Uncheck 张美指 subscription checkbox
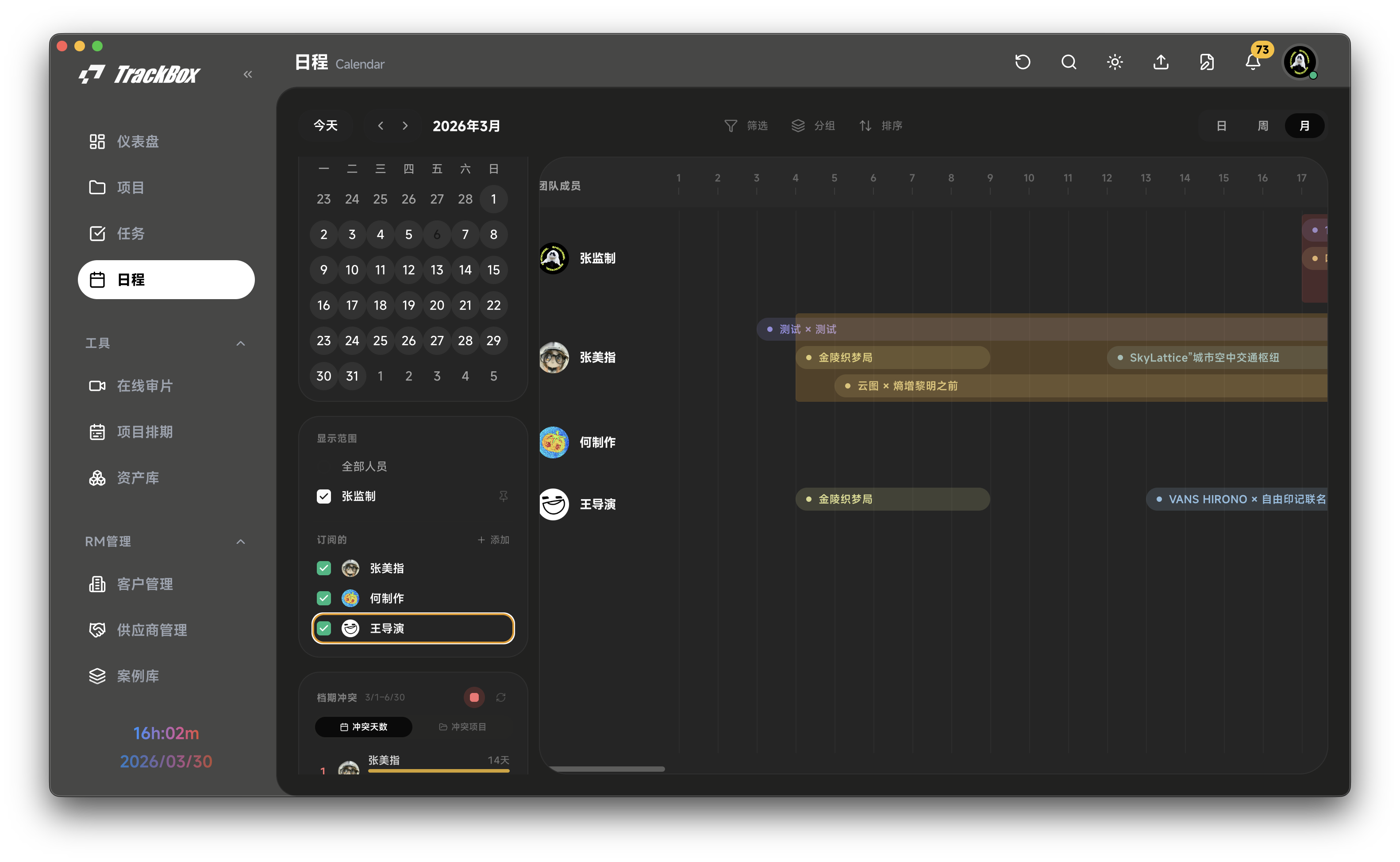 (324, 568)
